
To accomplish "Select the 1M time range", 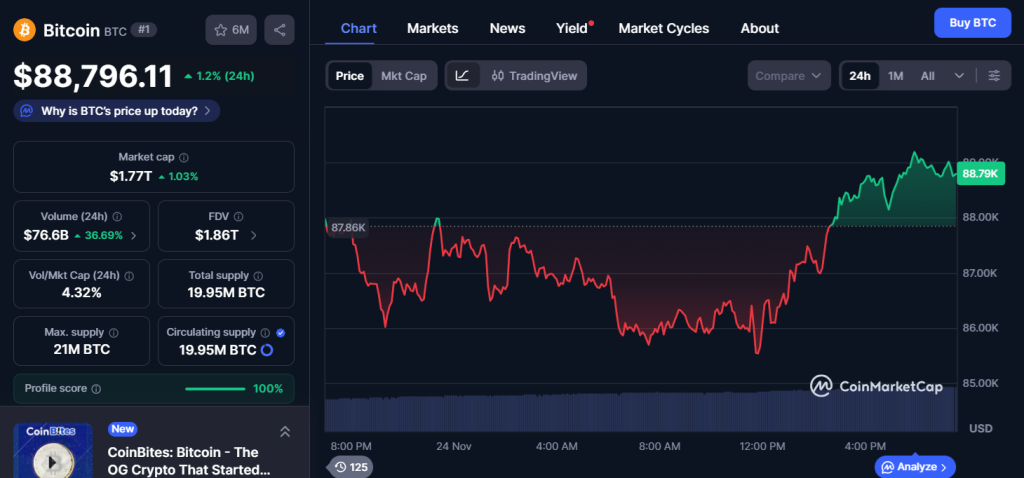I will (x=895, y=76).
